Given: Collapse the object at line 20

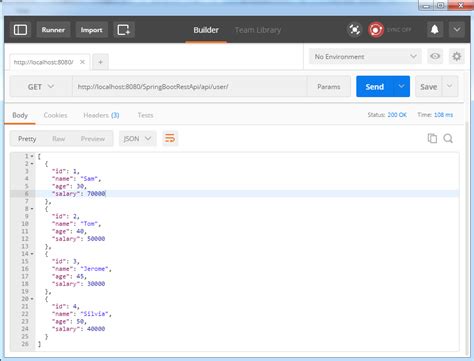Looking at the screenshot, I should (x=32, y=299).
